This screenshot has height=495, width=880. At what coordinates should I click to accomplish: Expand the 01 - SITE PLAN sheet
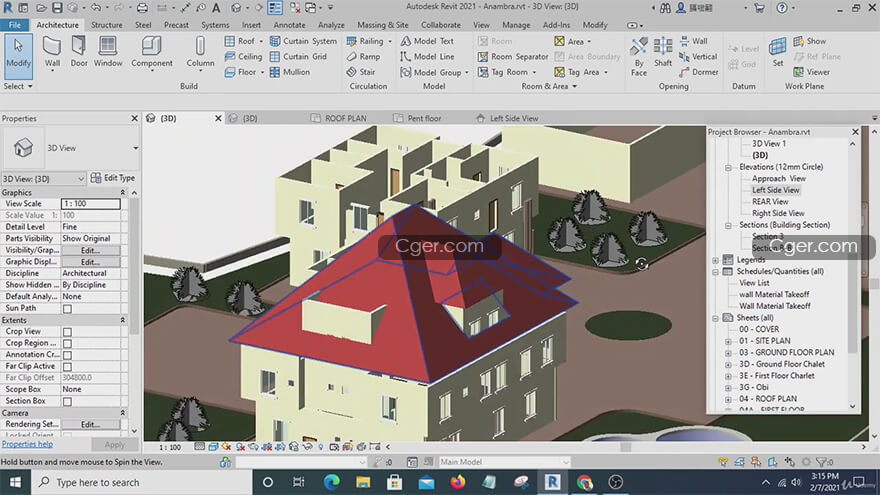[728, 341]
